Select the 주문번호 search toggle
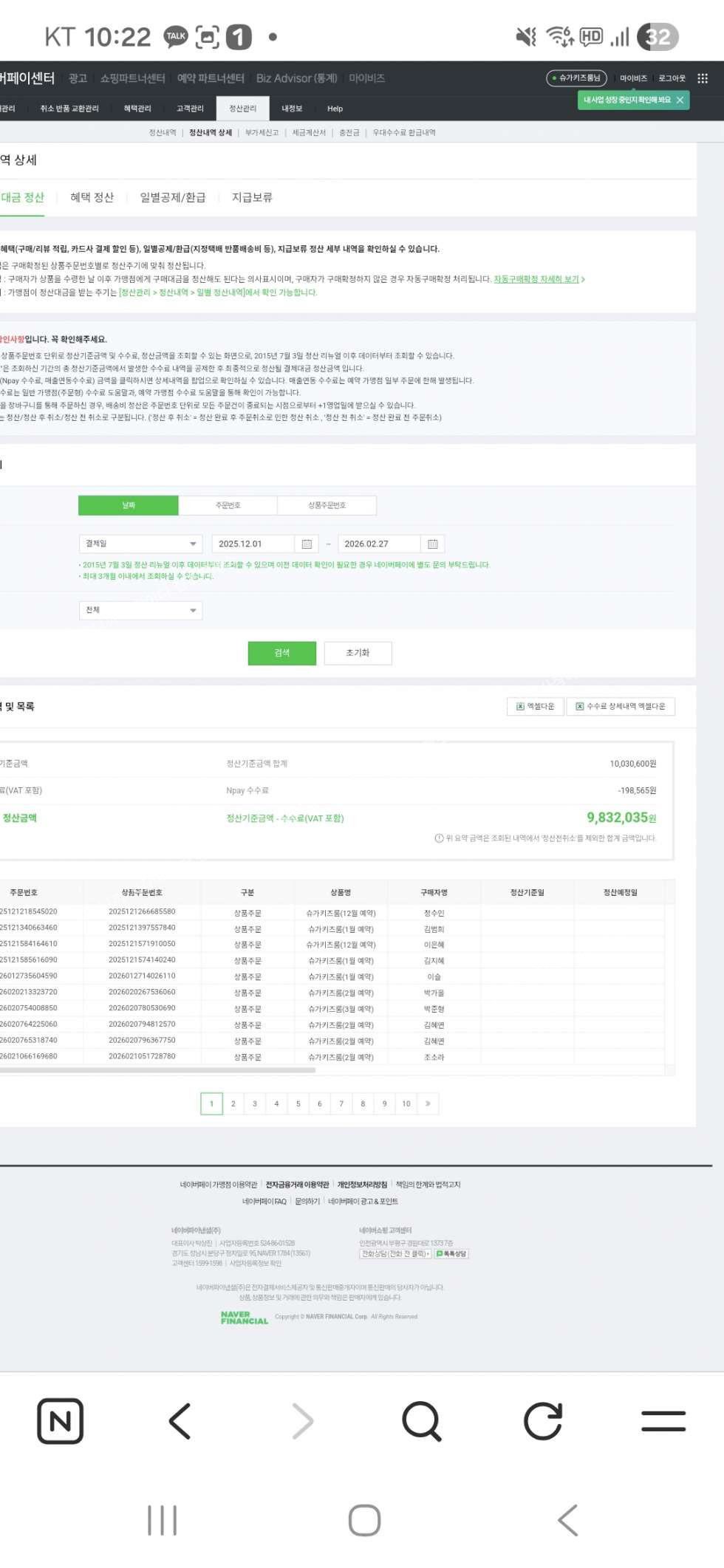 coord(228,505)
